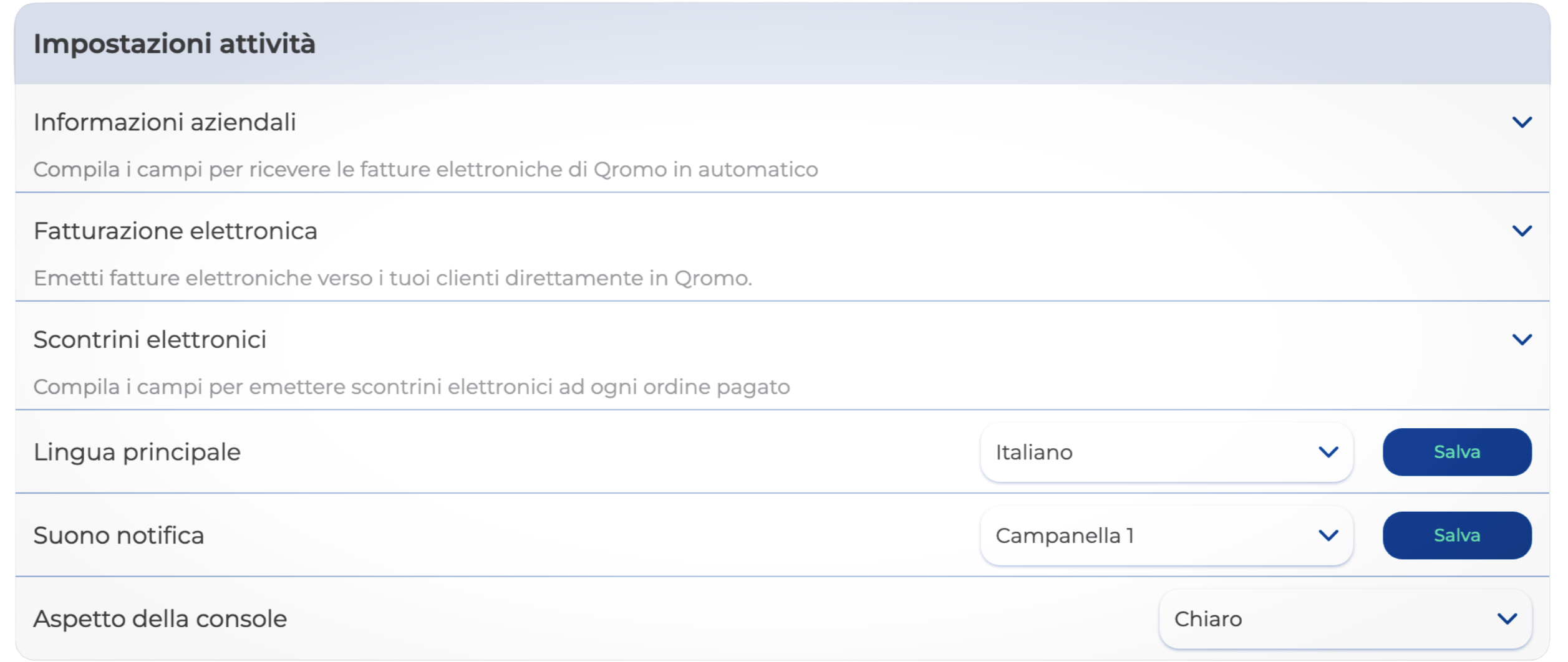Viewport: 1568px width, 662px height.
Task: Expand the Informazioni aziendali chevron
Action: 1522,122
